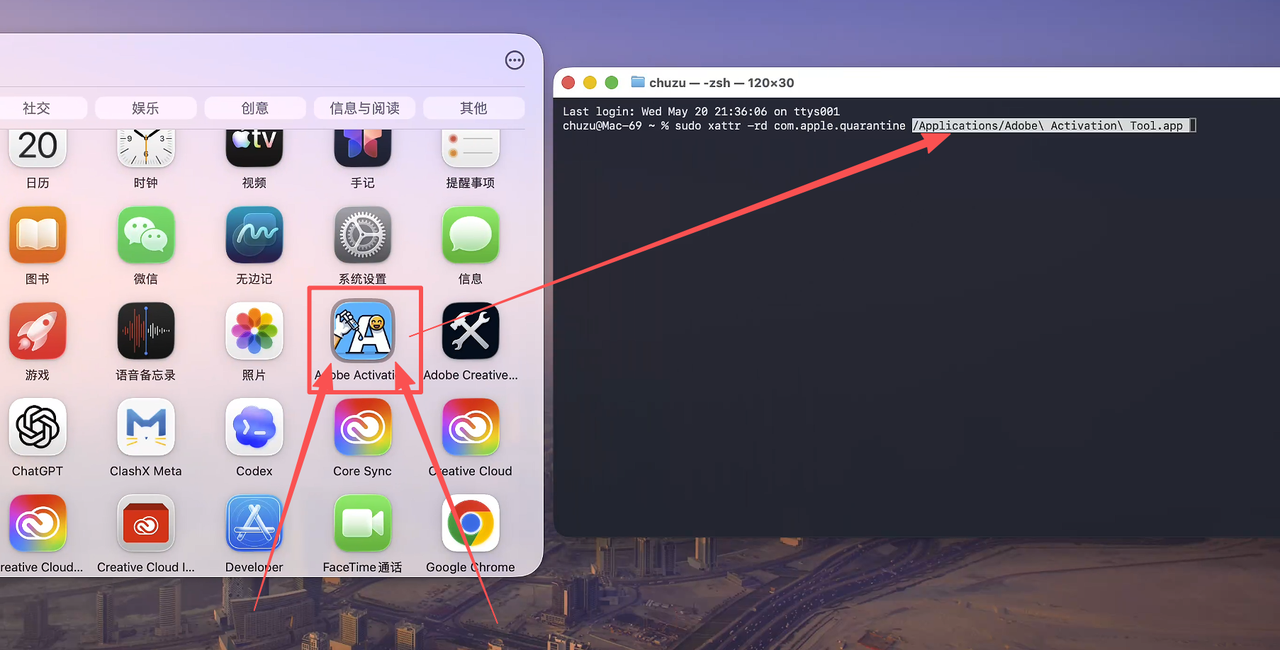The width and height of the screenshot is (1280, 650).
Task: Launch the Creative Cloud app under the wrench icon
Action: pyautogui.click(x=470, y=427)
